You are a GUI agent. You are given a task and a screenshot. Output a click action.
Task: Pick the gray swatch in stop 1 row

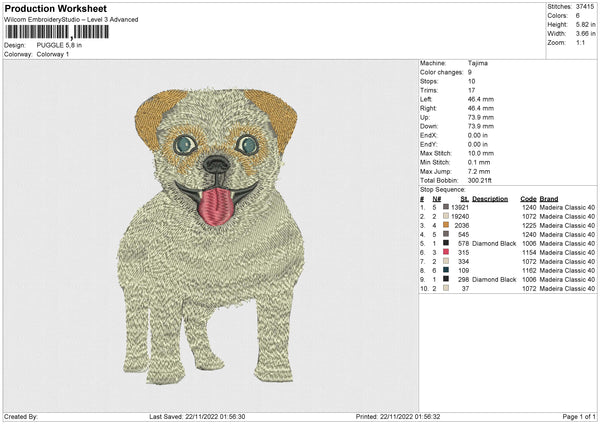444,208
